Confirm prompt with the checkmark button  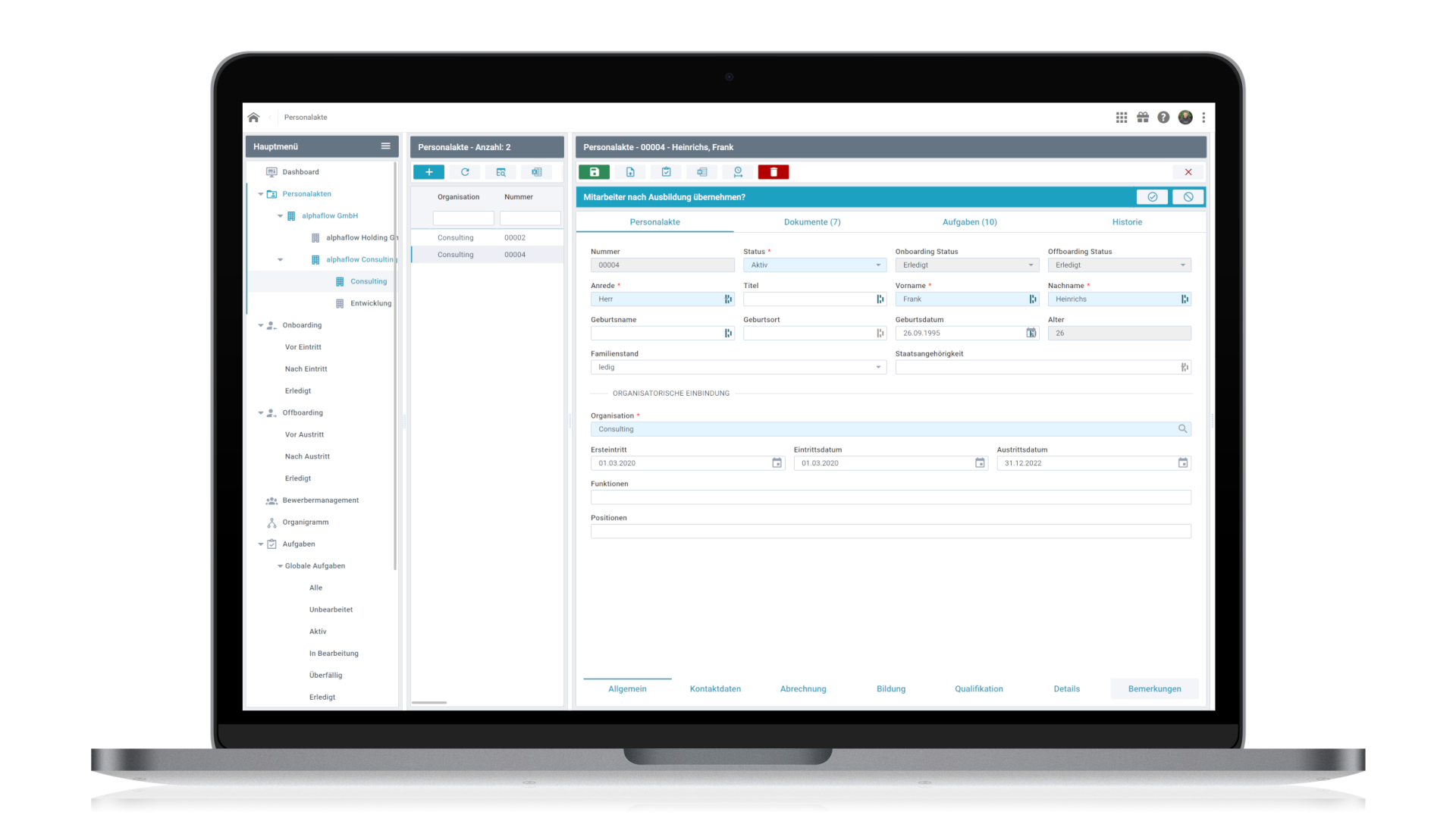[1152, 197]
